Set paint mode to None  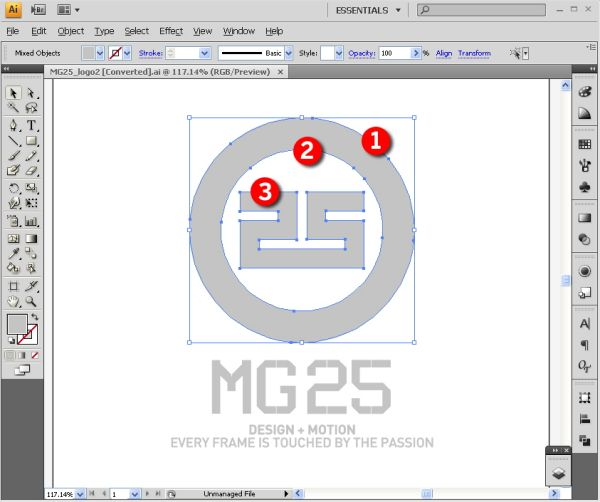pos(34,355)
